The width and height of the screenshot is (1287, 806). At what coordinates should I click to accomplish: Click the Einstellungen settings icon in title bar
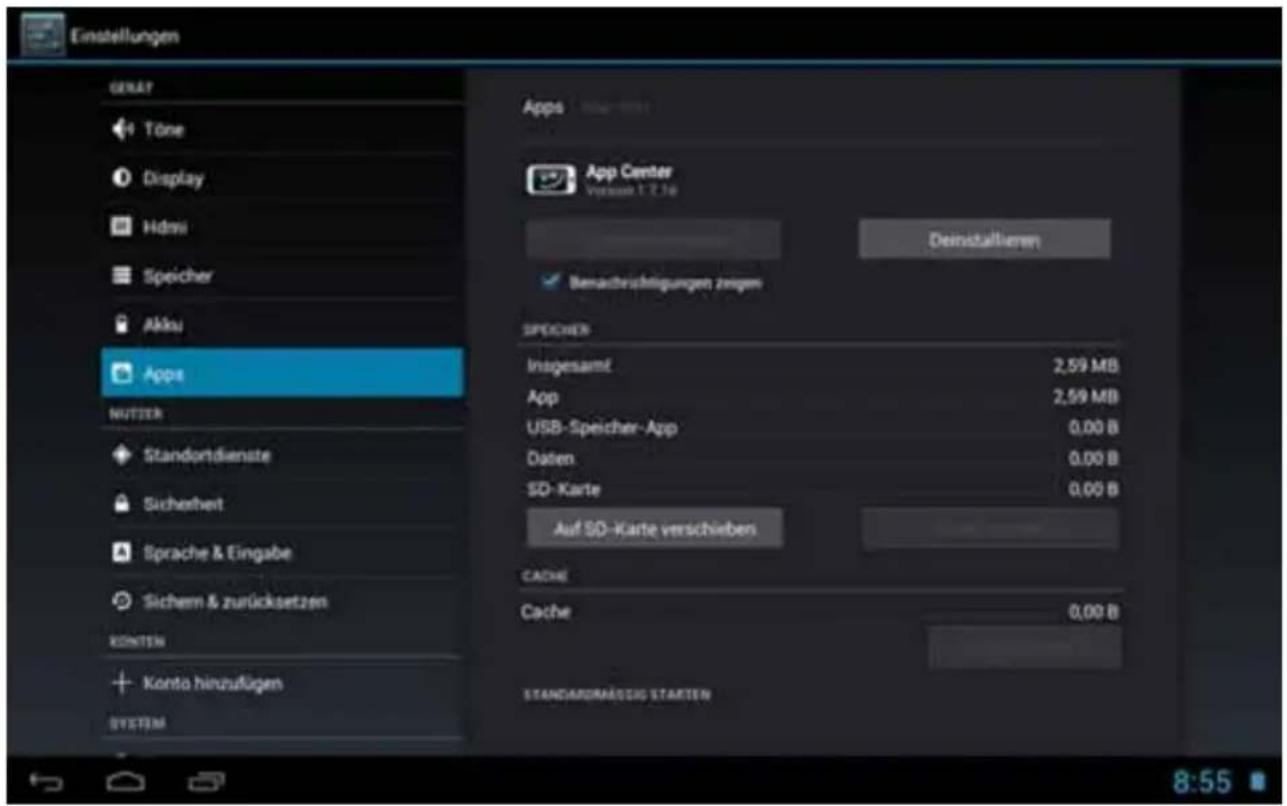(42, 35)
